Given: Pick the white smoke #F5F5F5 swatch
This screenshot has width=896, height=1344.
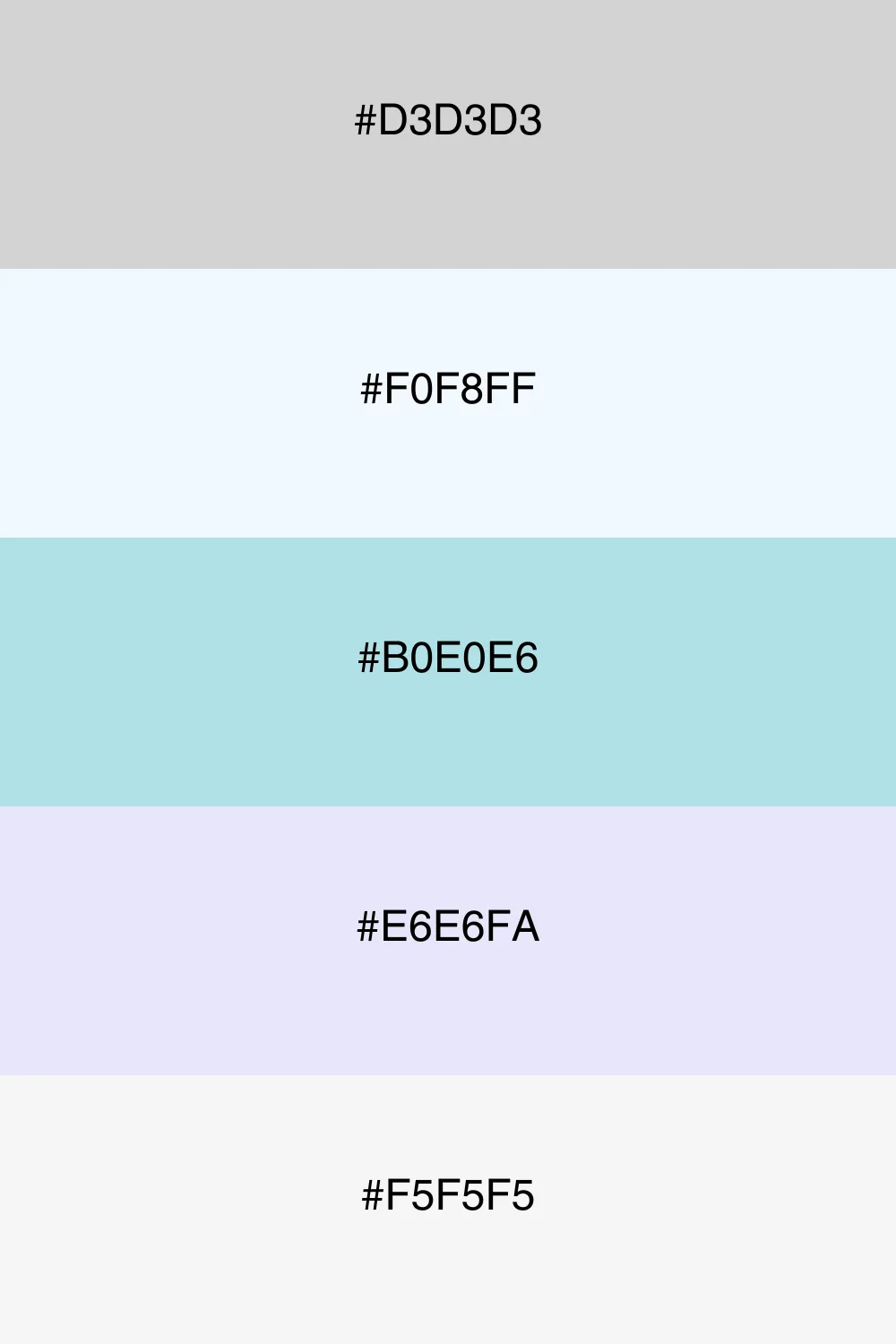Looking at the screenshot, I should coord(448,1210).
